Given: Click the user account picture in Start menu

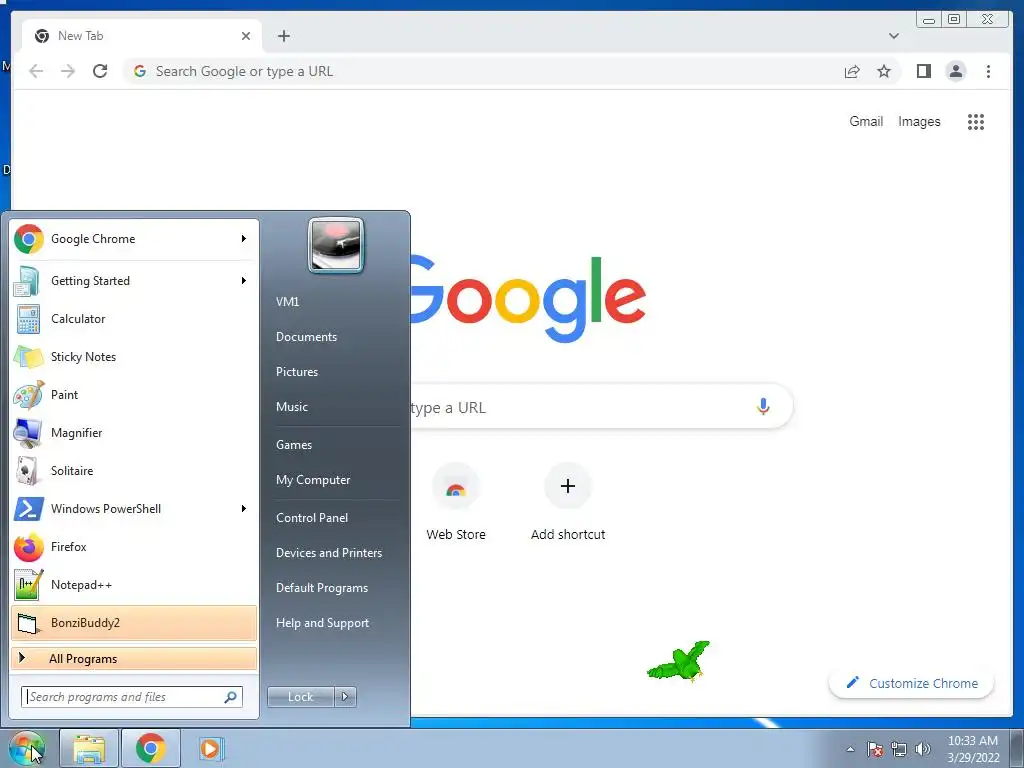Looking at the screenshot, I should tap(336, 245).
